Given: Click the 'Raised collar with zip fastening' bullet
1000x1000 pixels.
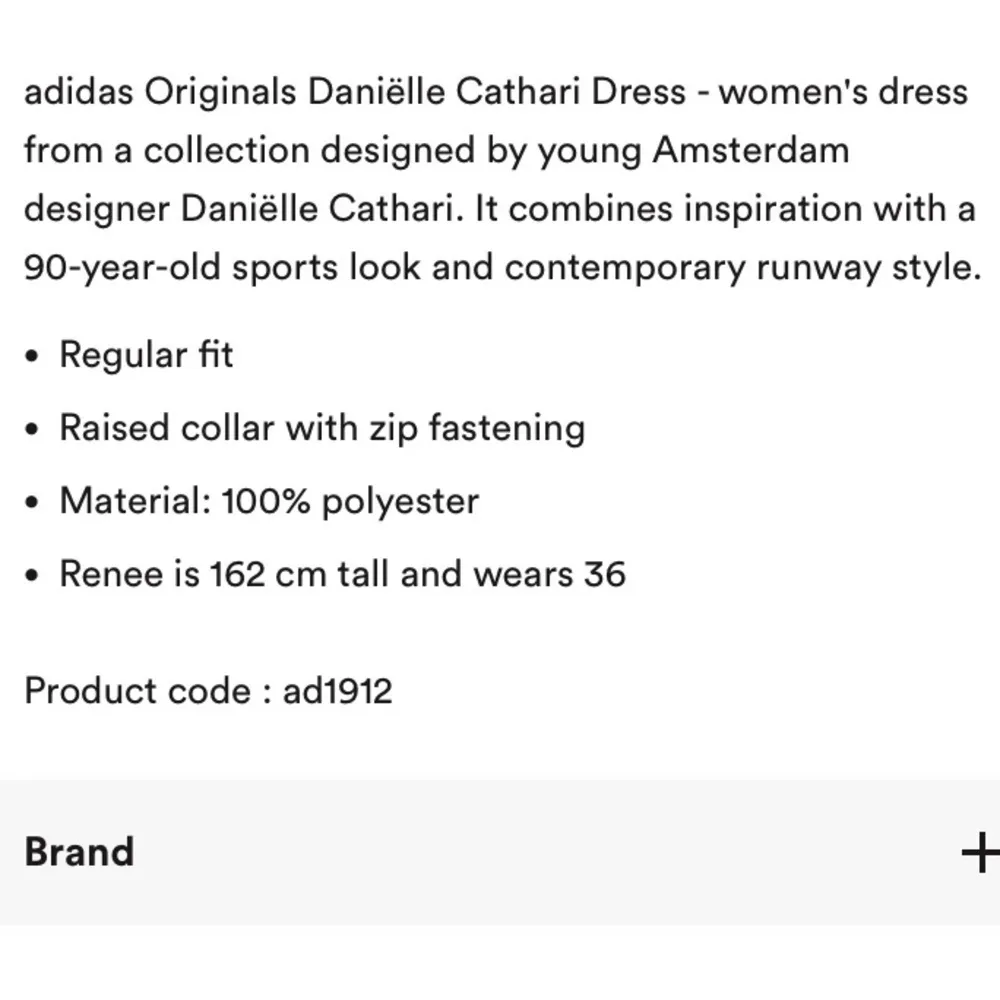Looking at the screenshot, I should (322, 427).
